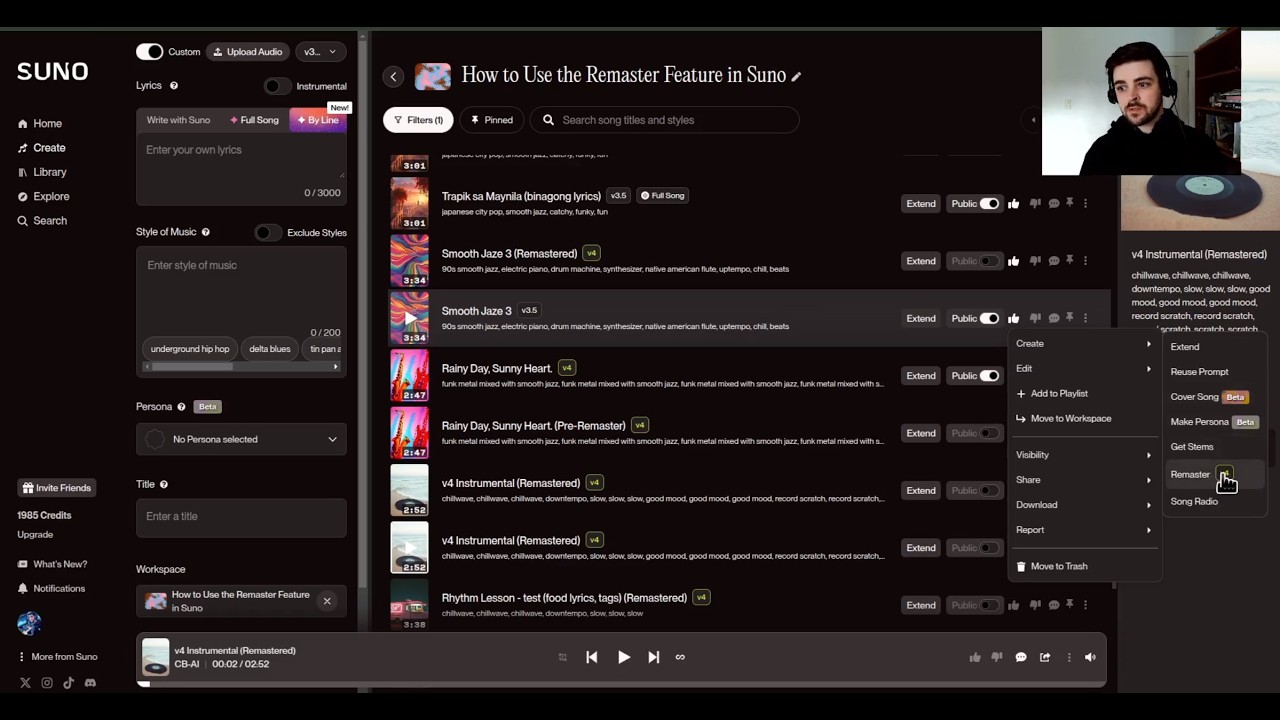Open the comment icon in the bottom player
1280x720 pixels.
click(1021, 657)
